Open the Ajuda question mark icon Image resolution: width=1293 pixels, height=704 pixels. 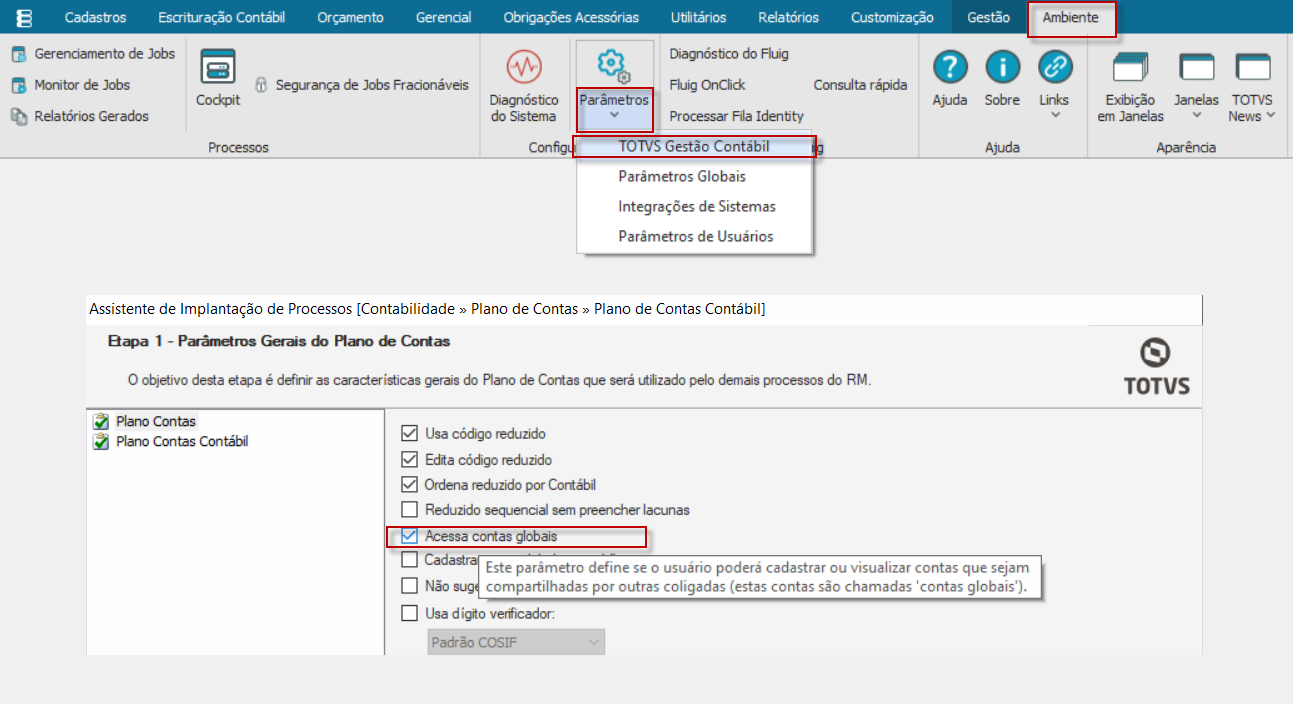point(950,67)
